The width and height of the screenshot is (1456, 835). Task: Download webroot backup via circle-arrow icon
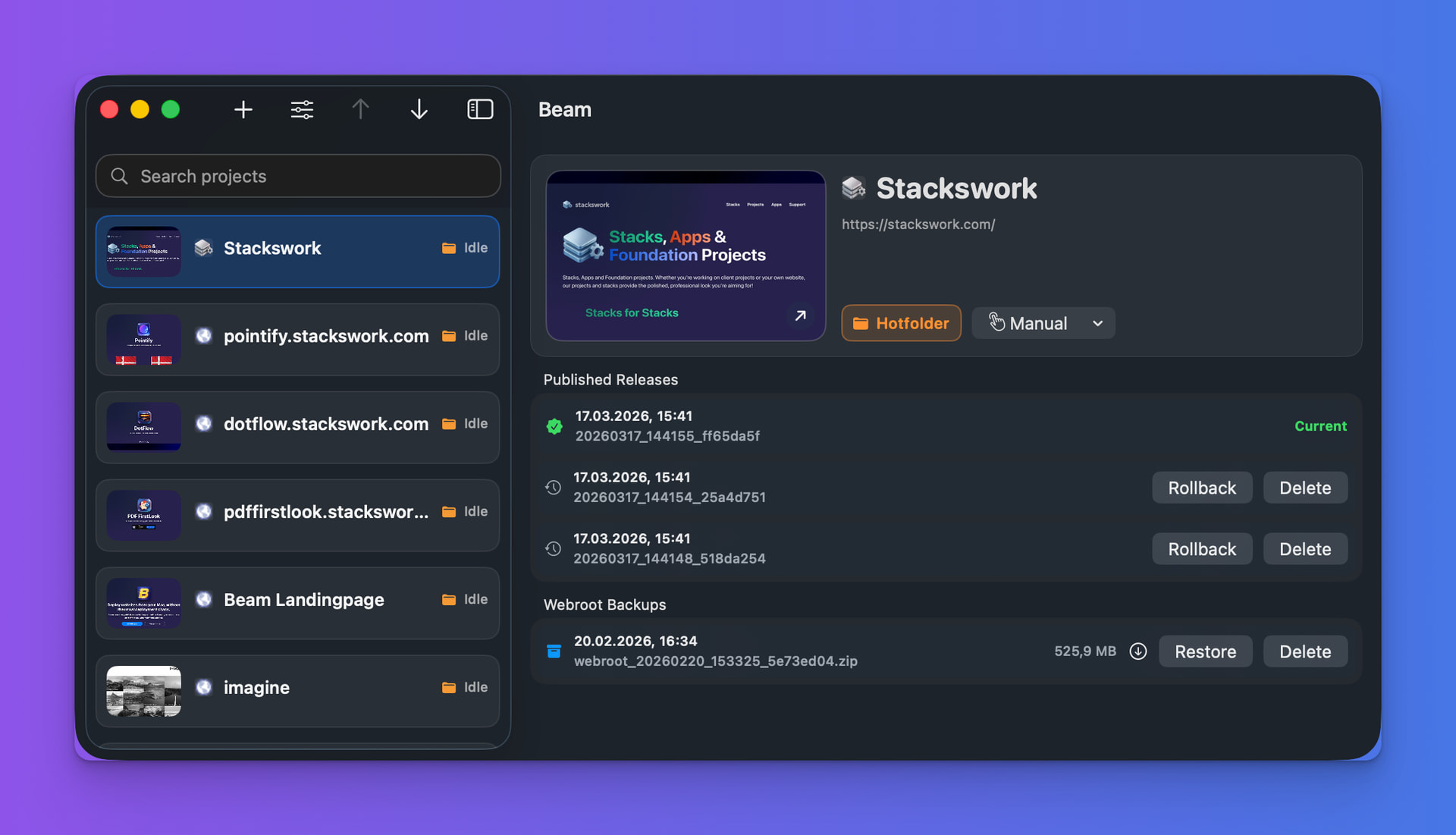click(1137, 651)
